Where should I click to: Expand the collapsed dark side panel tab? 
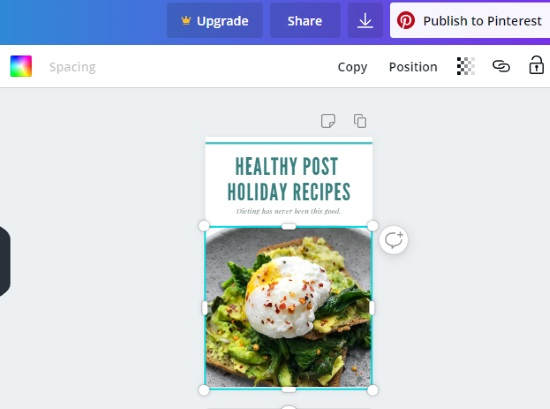point(5,261)
